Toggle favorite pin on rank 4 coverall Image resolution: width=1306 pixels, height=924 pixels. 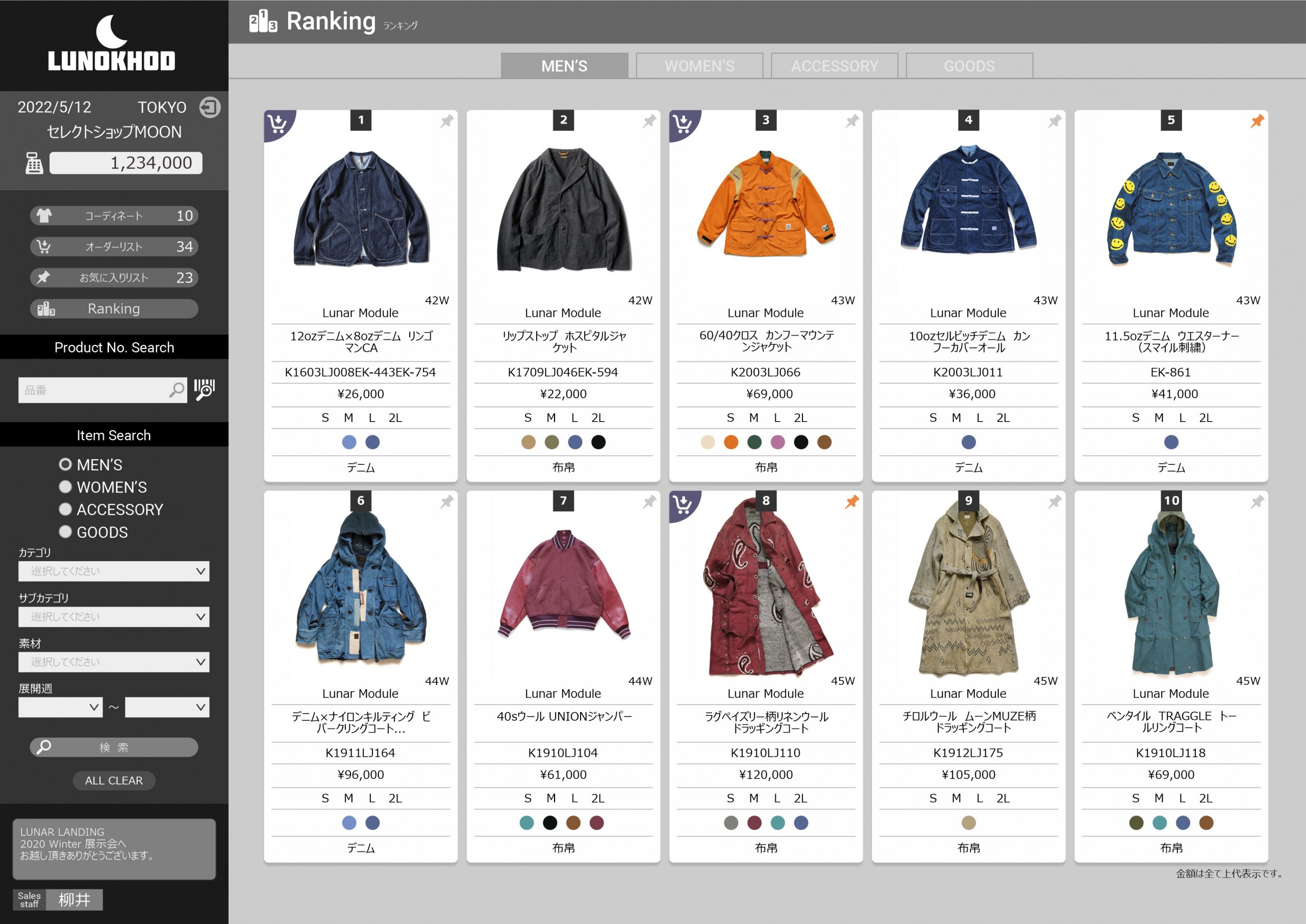[x=1054, y=121]
